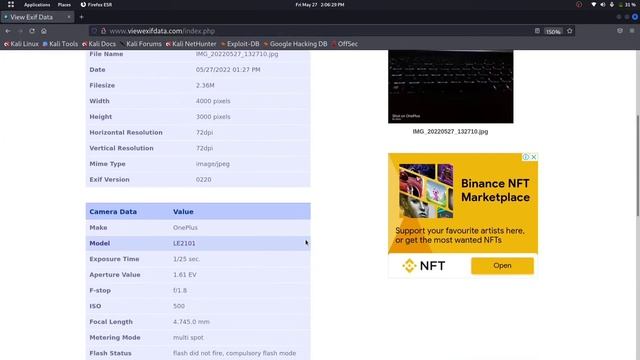
Task: Select the Flash Status value text
Action: [x=234, y=353]
